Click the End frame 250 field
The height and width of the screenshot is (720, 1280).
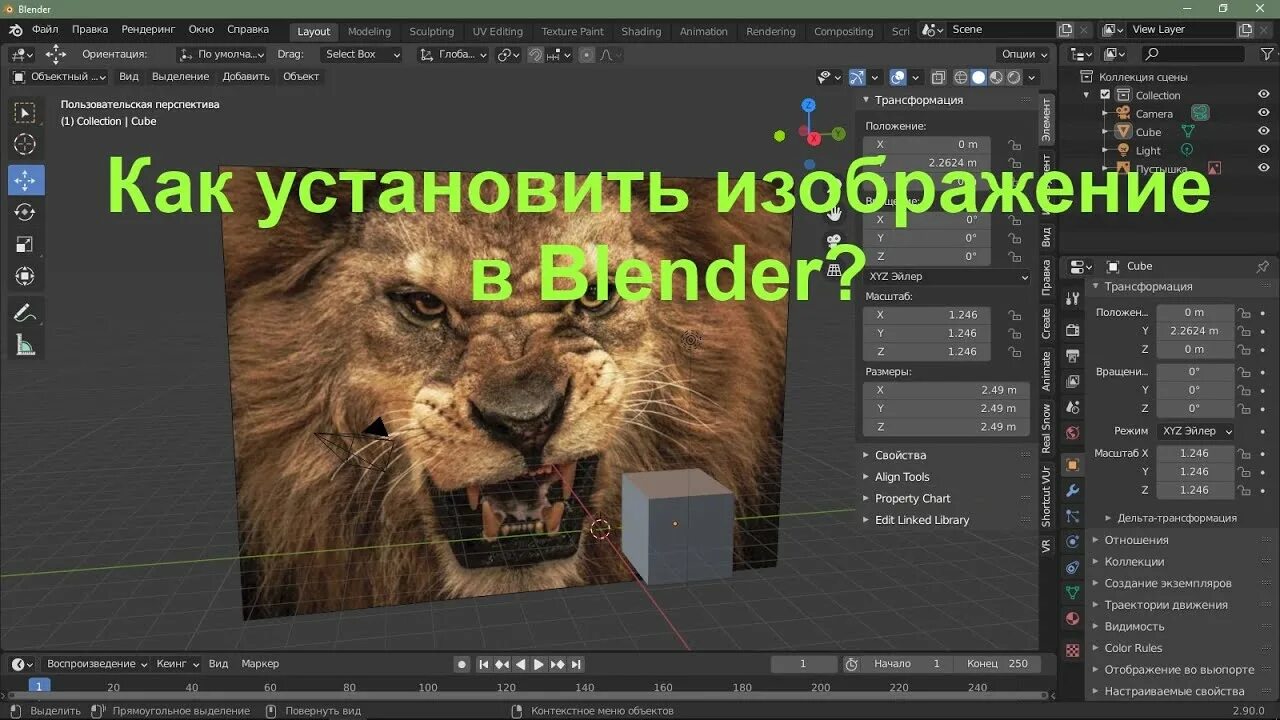pos(998,664)
